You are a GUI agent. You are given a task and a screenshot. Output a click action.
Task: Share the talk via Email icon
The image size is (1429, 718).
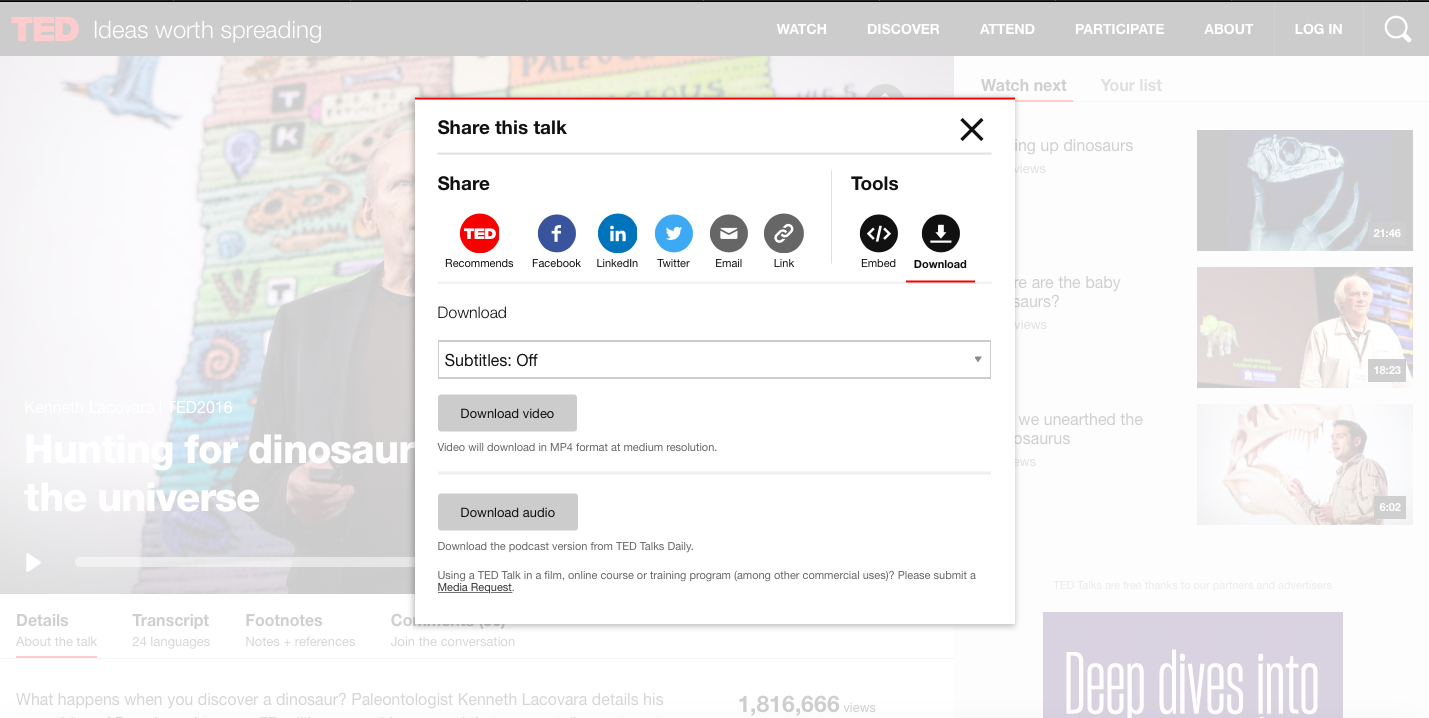(729, 234)
